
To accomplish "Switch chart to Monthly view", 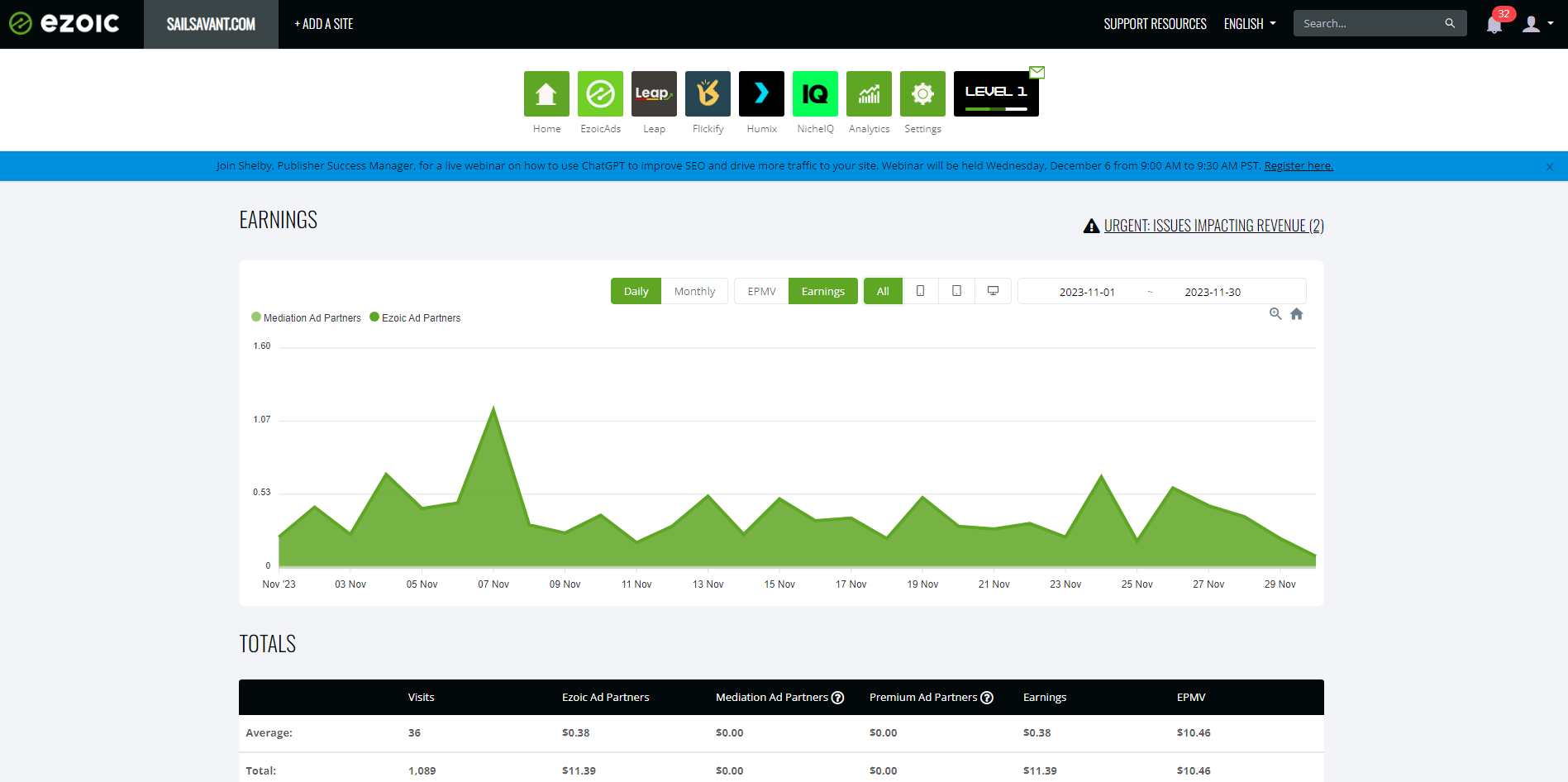I will tap(694, 291).
